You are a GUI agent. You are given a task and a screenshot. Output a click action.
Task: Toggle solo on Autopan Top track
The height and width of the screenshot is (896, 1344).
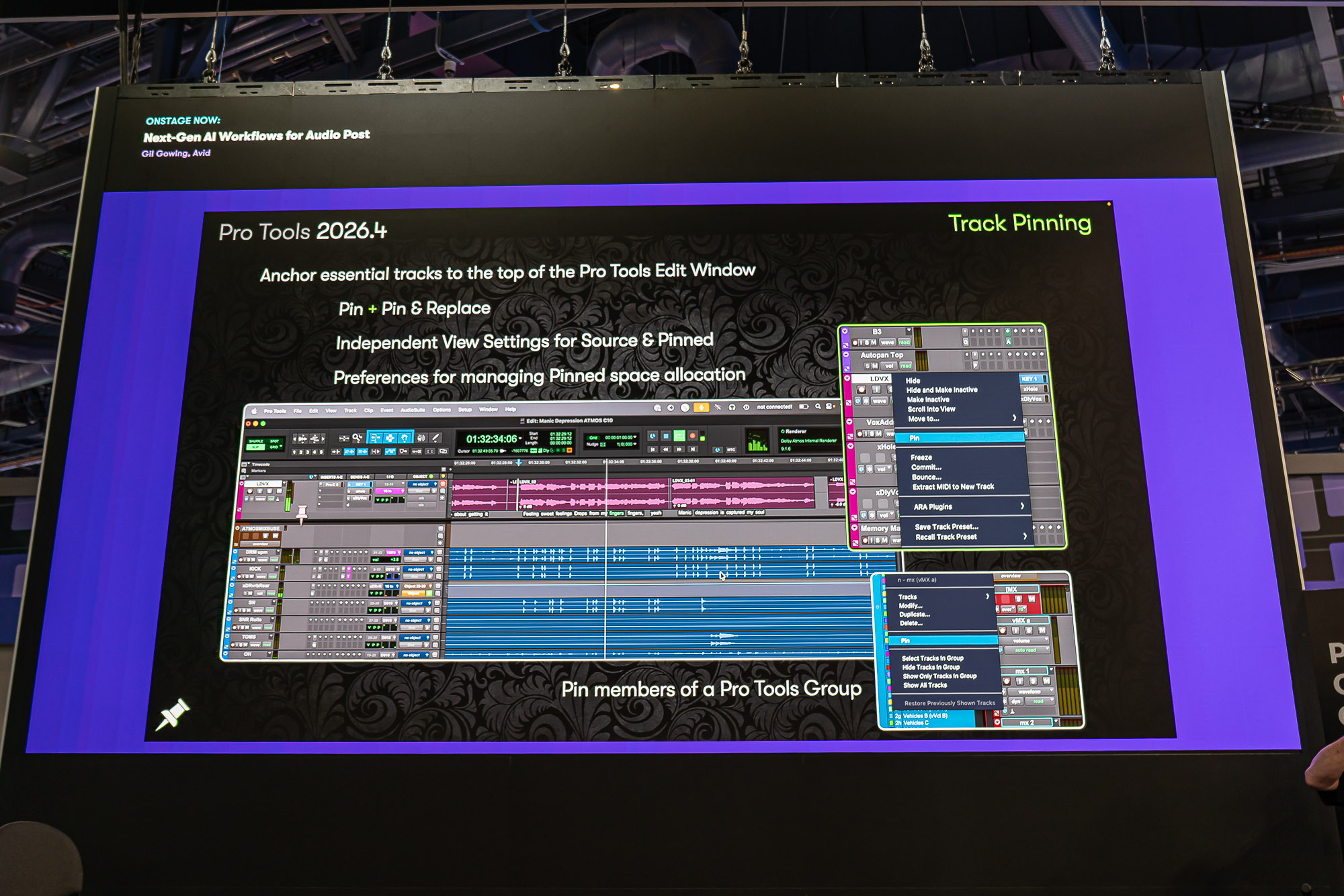(868, 366)
